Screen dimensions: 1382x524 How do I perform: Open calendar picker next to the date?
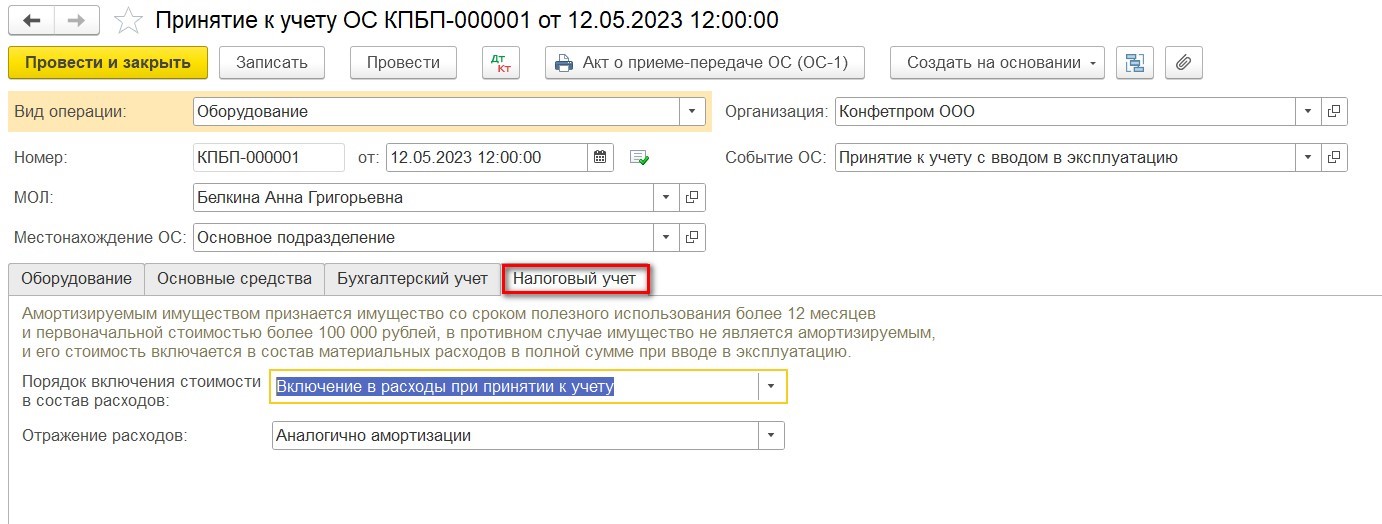tap(600, 157)
